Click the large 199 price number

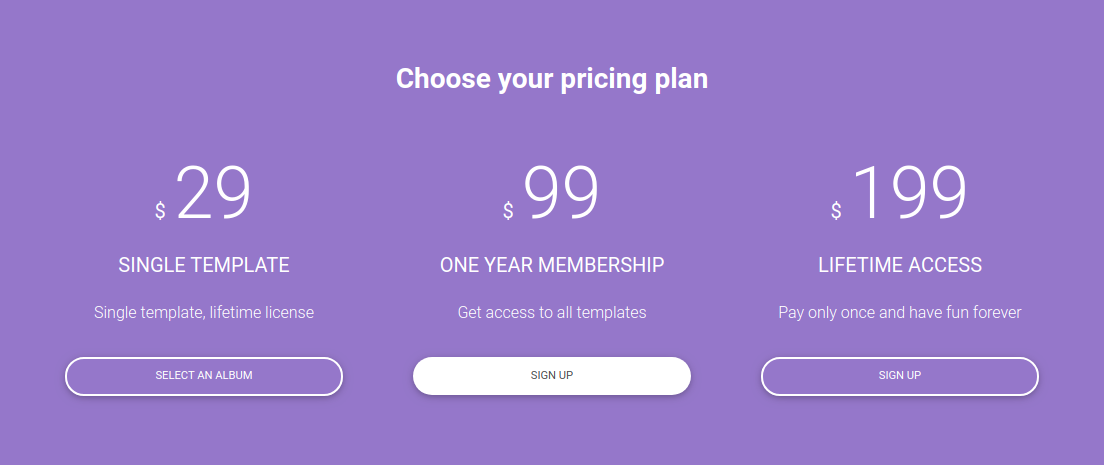pyautogui.click(x=909, y=194)
